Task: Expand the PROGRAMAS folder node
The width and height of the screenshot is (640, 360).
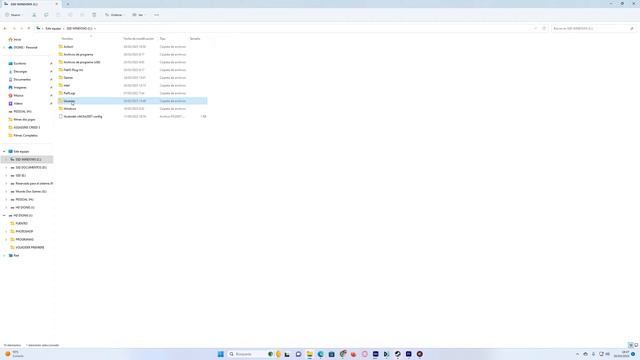Action: [6, 240]
